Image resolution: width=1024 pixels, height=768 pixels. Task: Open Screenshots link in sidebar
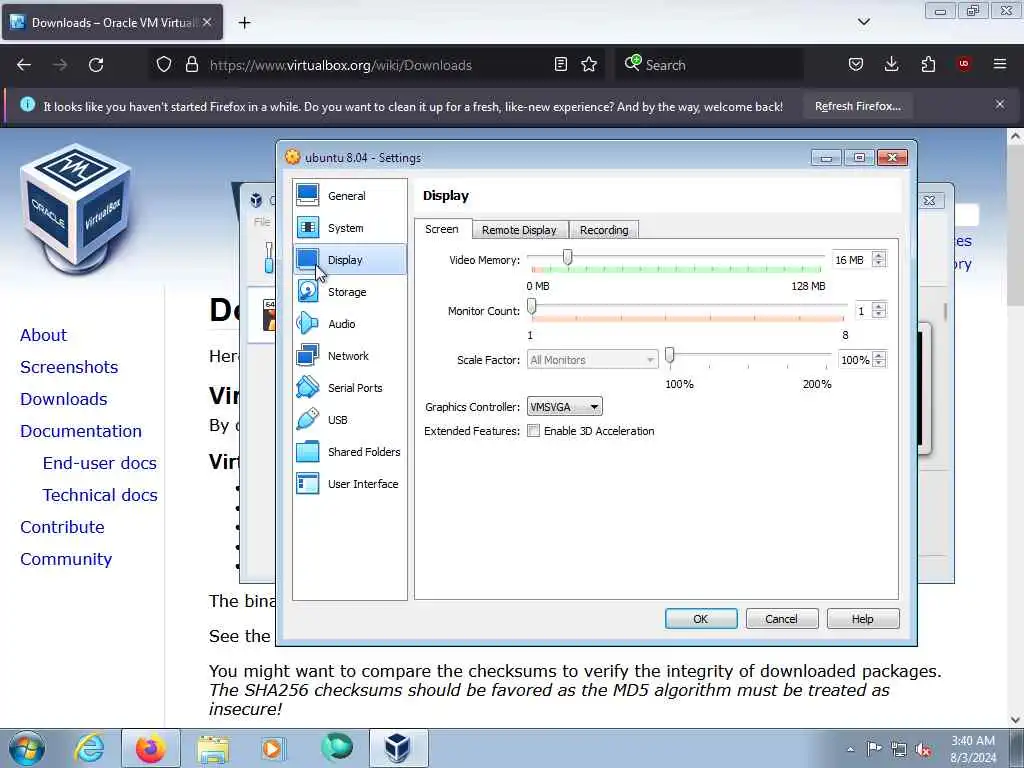click(69, 367)
